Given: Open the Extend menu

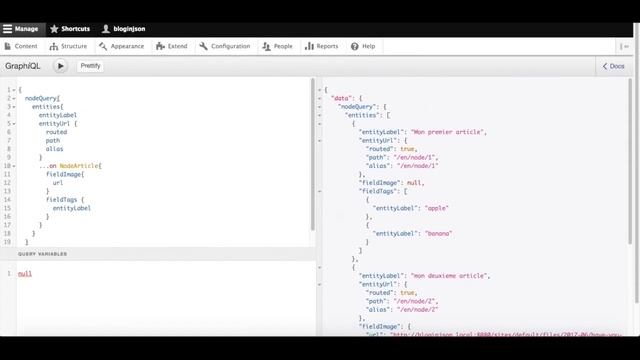Looking at the screenshot, I should tap(171, 46).
